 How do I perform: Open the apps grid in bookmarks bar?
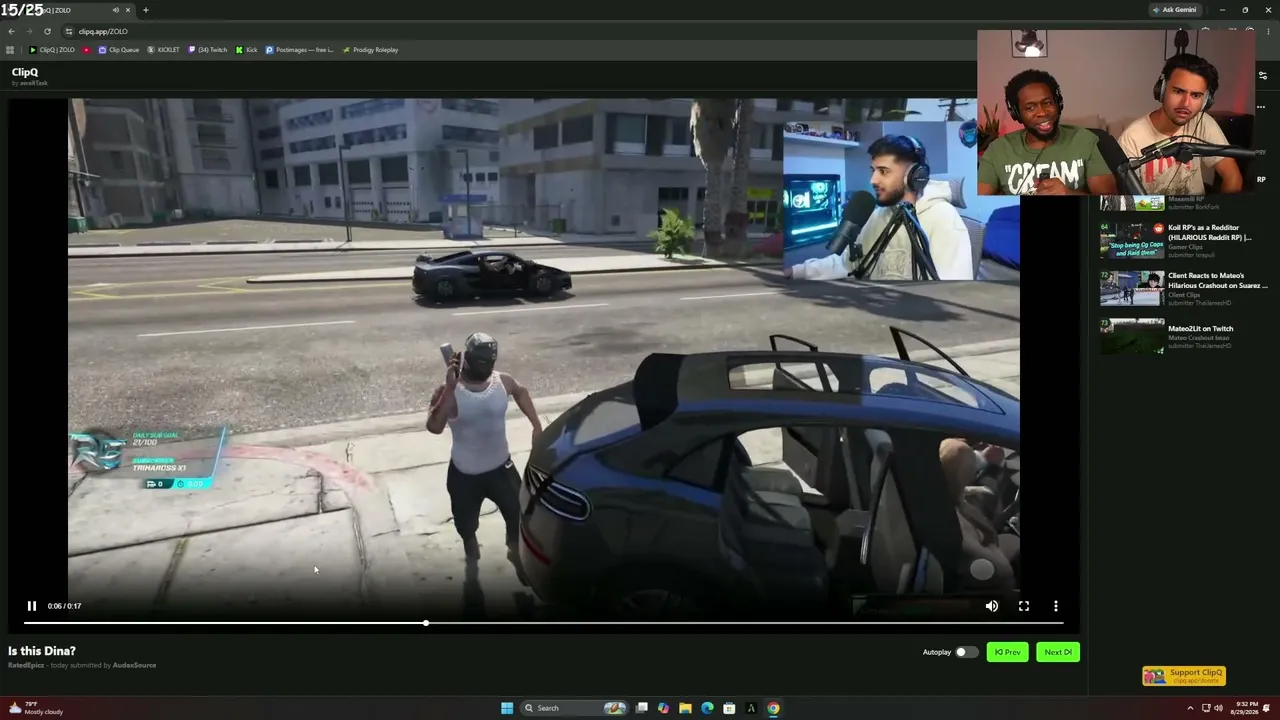pos(10,50)
